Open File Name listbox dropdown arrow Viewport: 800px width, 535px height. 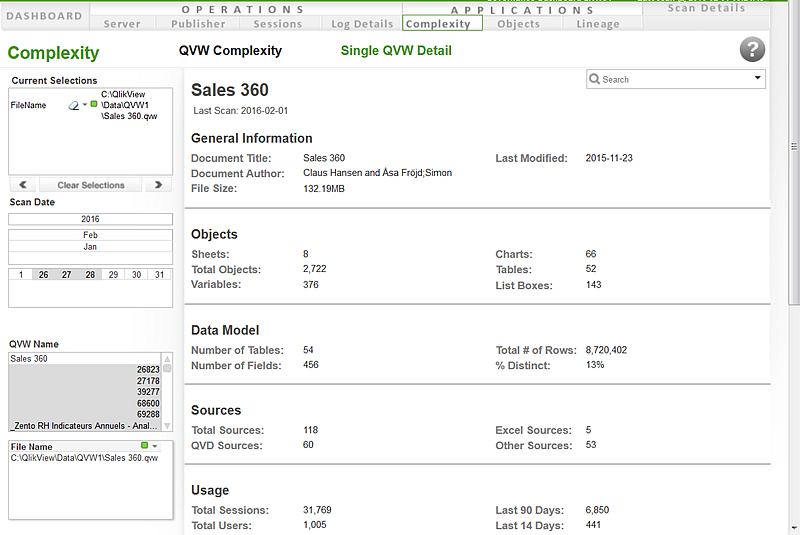point(154,446)
